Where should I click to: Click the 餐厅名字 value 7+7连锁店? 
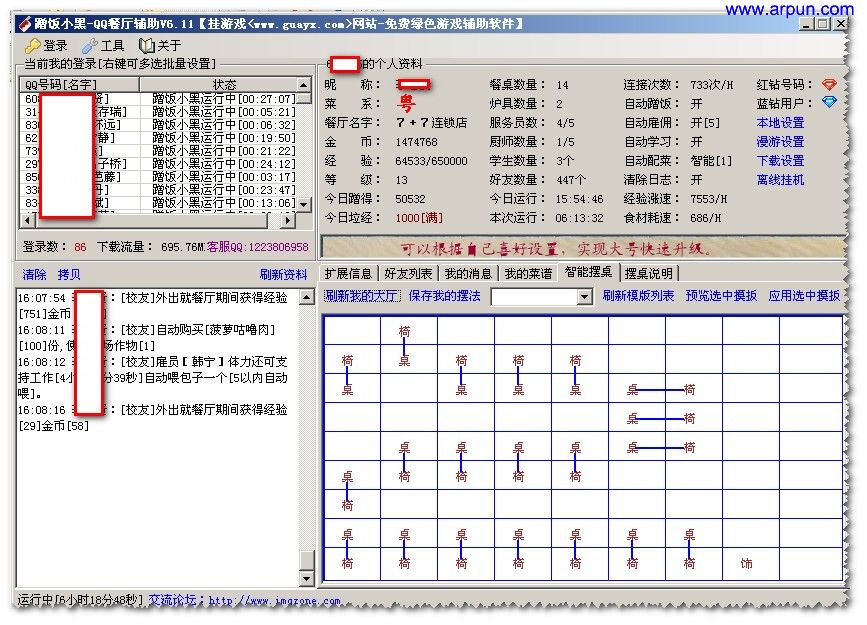coord(432,122)
